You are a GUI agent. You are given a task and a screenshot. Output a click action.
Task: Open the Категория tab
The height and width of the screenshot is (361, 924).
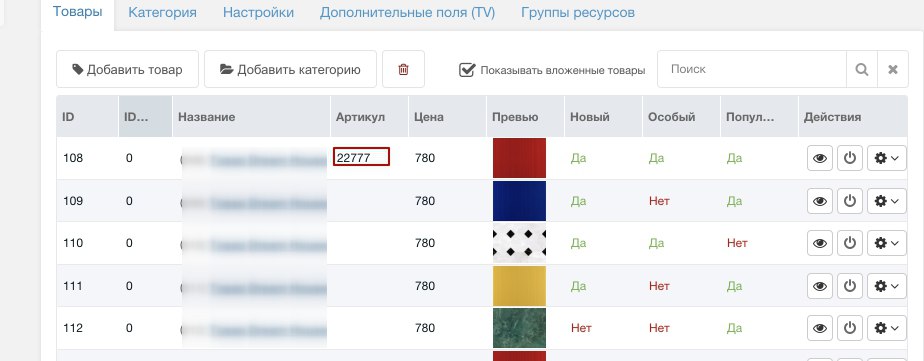163,12
